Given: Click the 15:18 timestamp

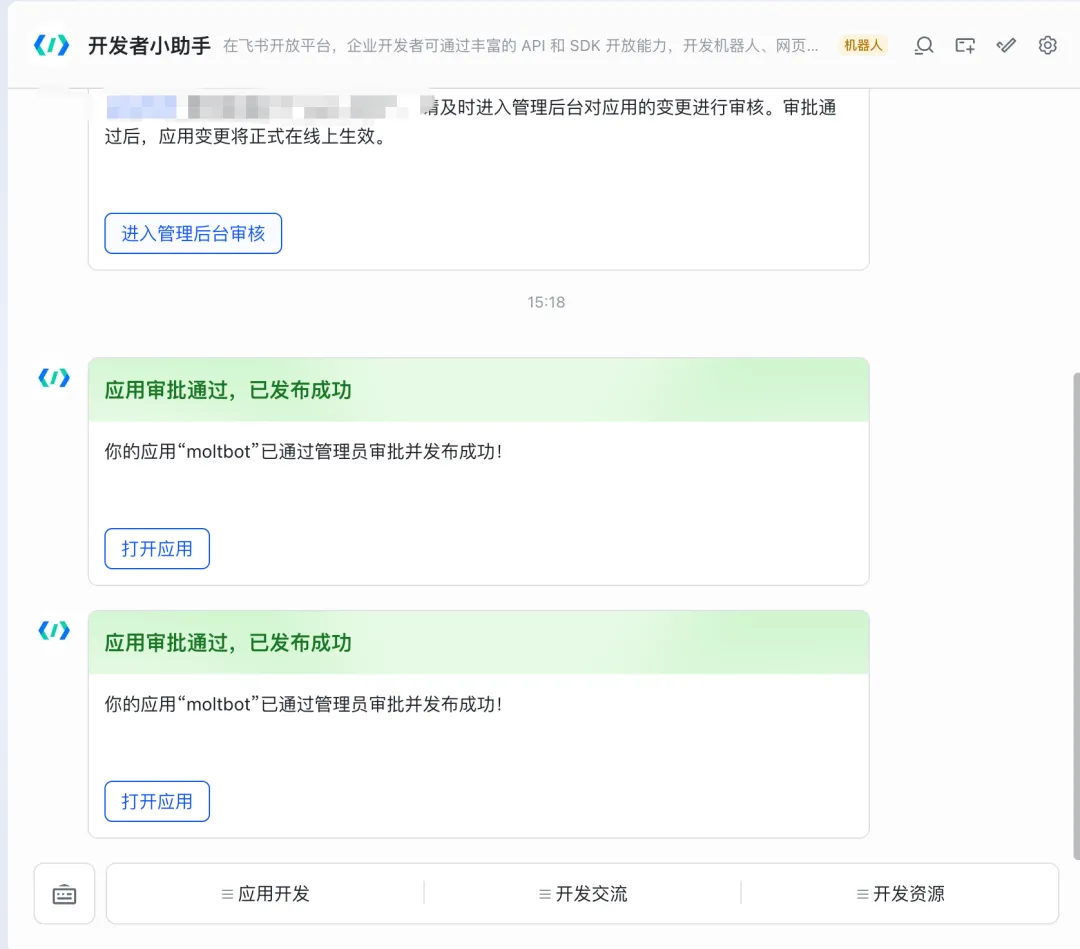Looking at the screenshot, I should 546,301.
